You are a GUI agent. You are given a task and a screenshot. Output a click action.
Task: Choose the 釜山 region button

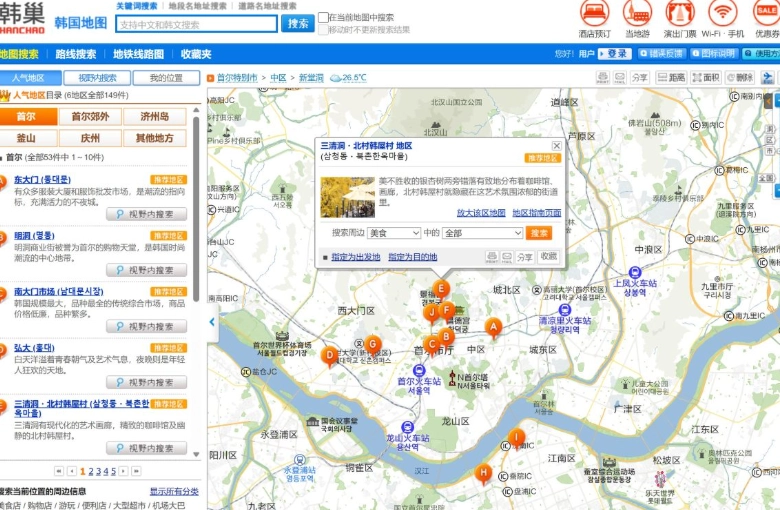pos(26,138)
